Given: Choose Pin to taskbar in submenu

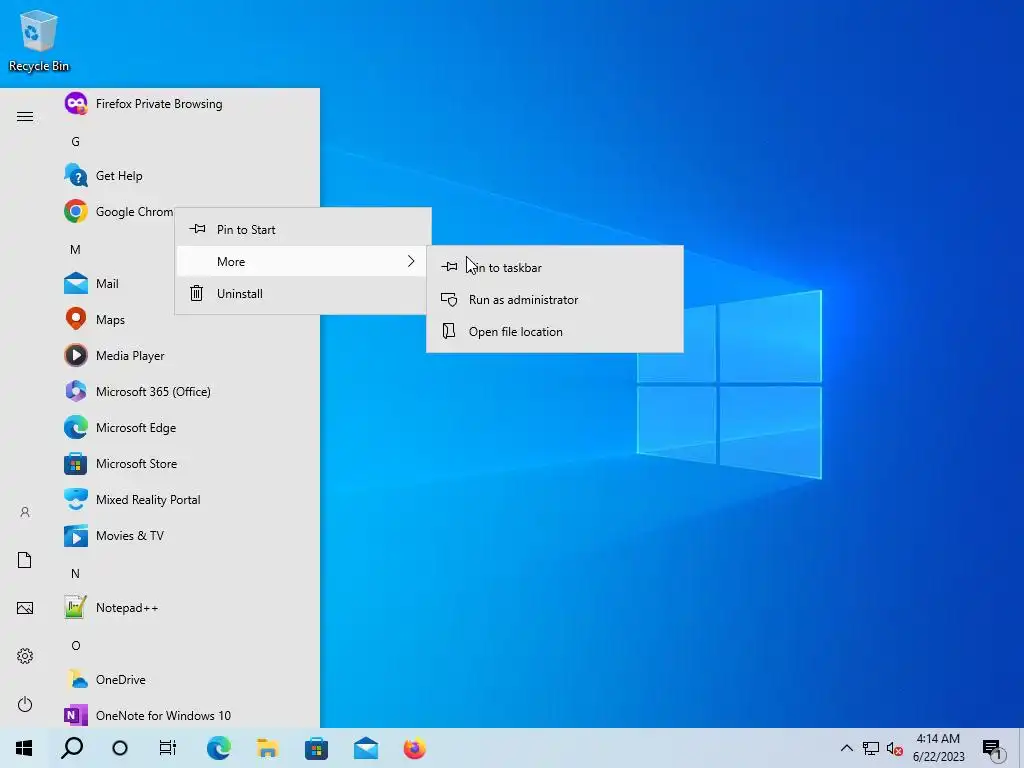Looking at the screenshot, I should click(555, 267).
